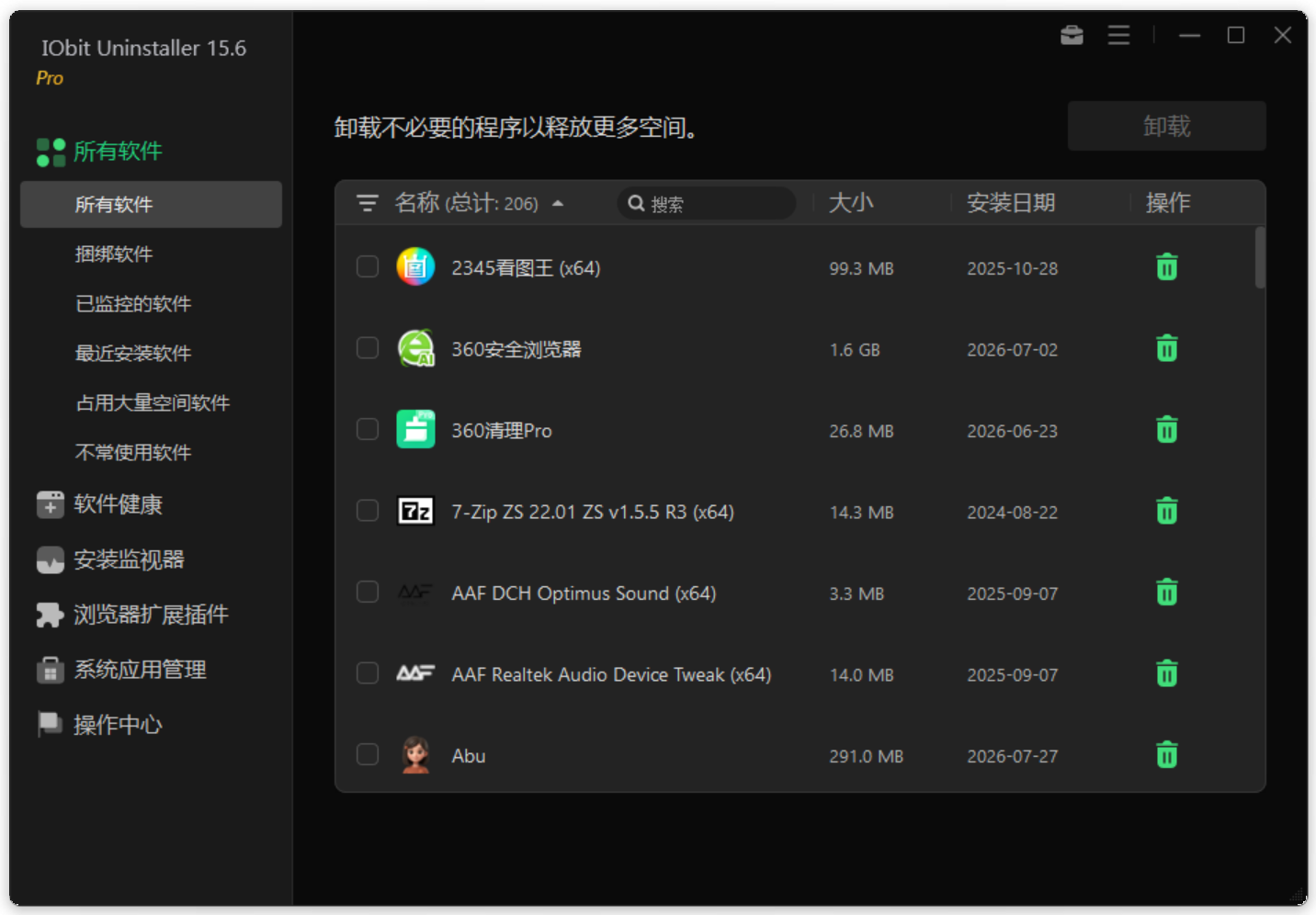This screenshot has width=1316, height=915.
Task: Click the magnifier icon in search box
Action: click(x=636, y=203)
